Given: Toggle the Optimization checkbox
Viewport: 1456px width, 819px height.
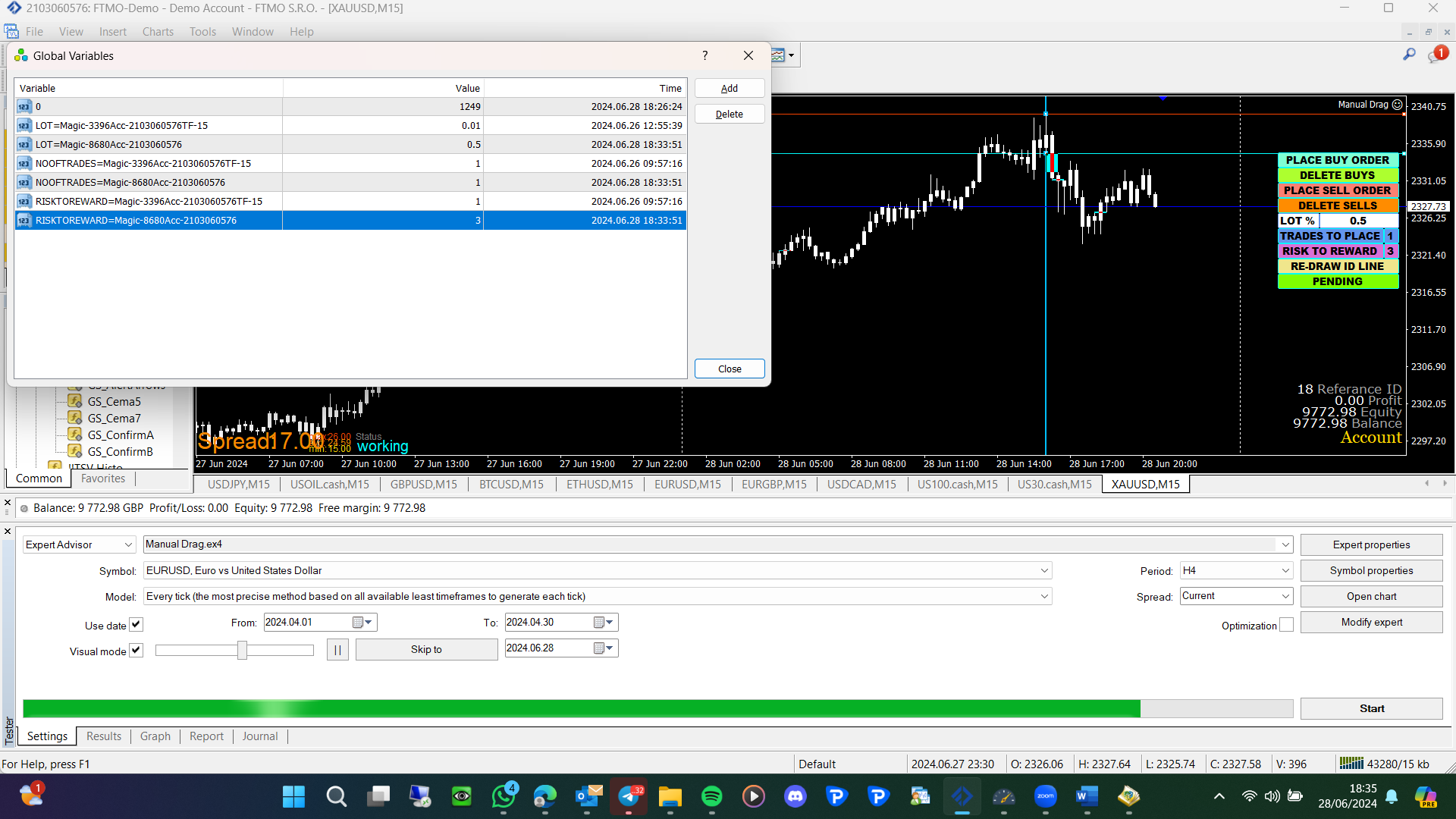Looking at the screenshot, I should [1286, 625].
